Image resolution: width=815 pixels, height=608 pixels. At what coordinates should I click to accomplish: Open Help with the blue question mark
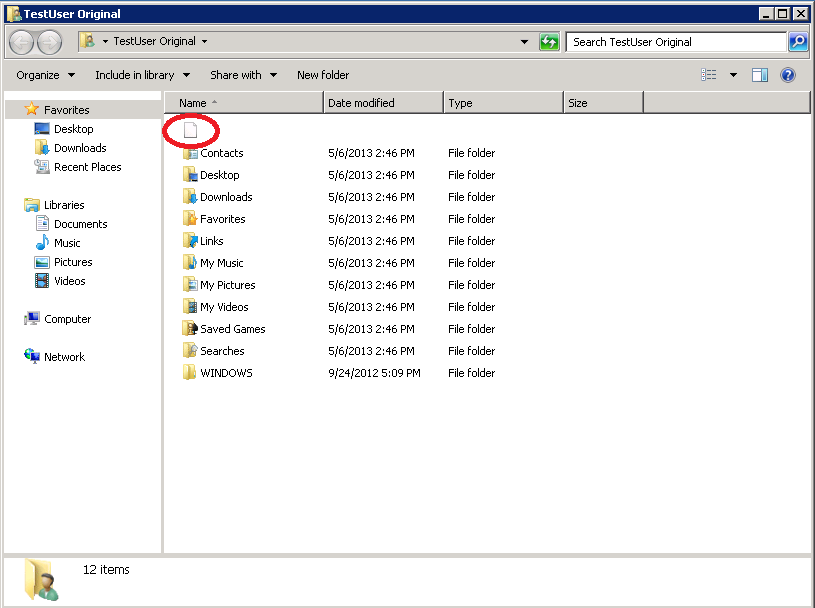pyautogui.click(x=788, y=75)
